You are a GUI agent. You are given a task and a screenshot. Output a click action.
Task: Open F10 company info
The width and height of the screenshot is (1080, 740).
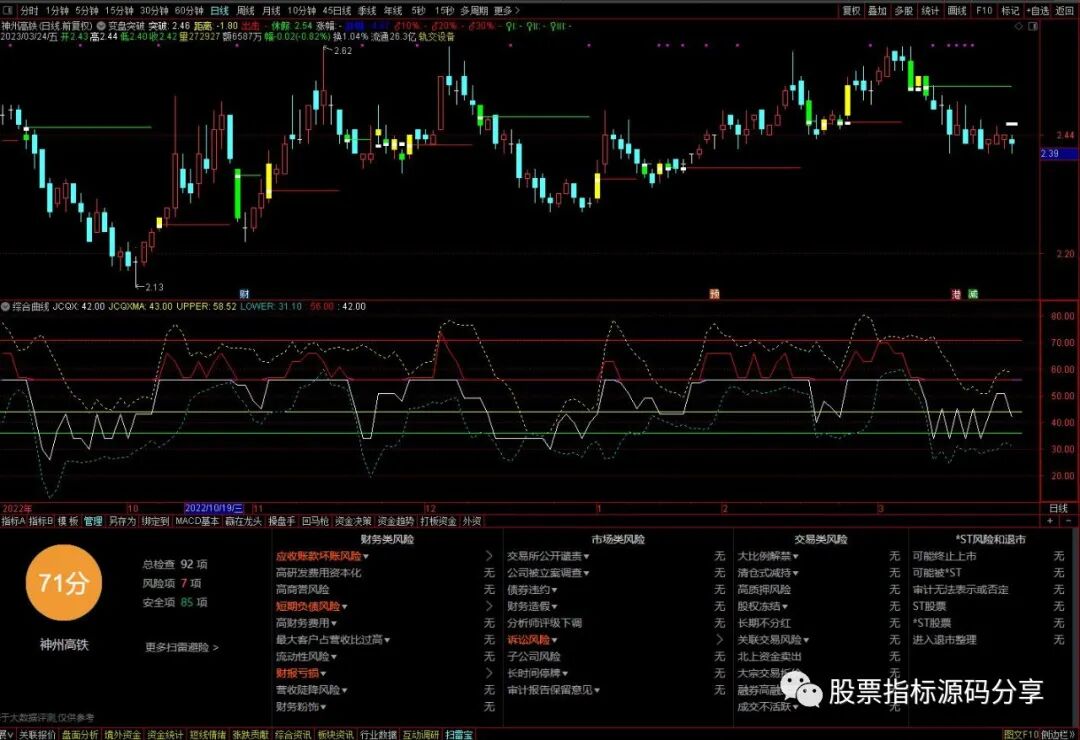tap(984, 10)
